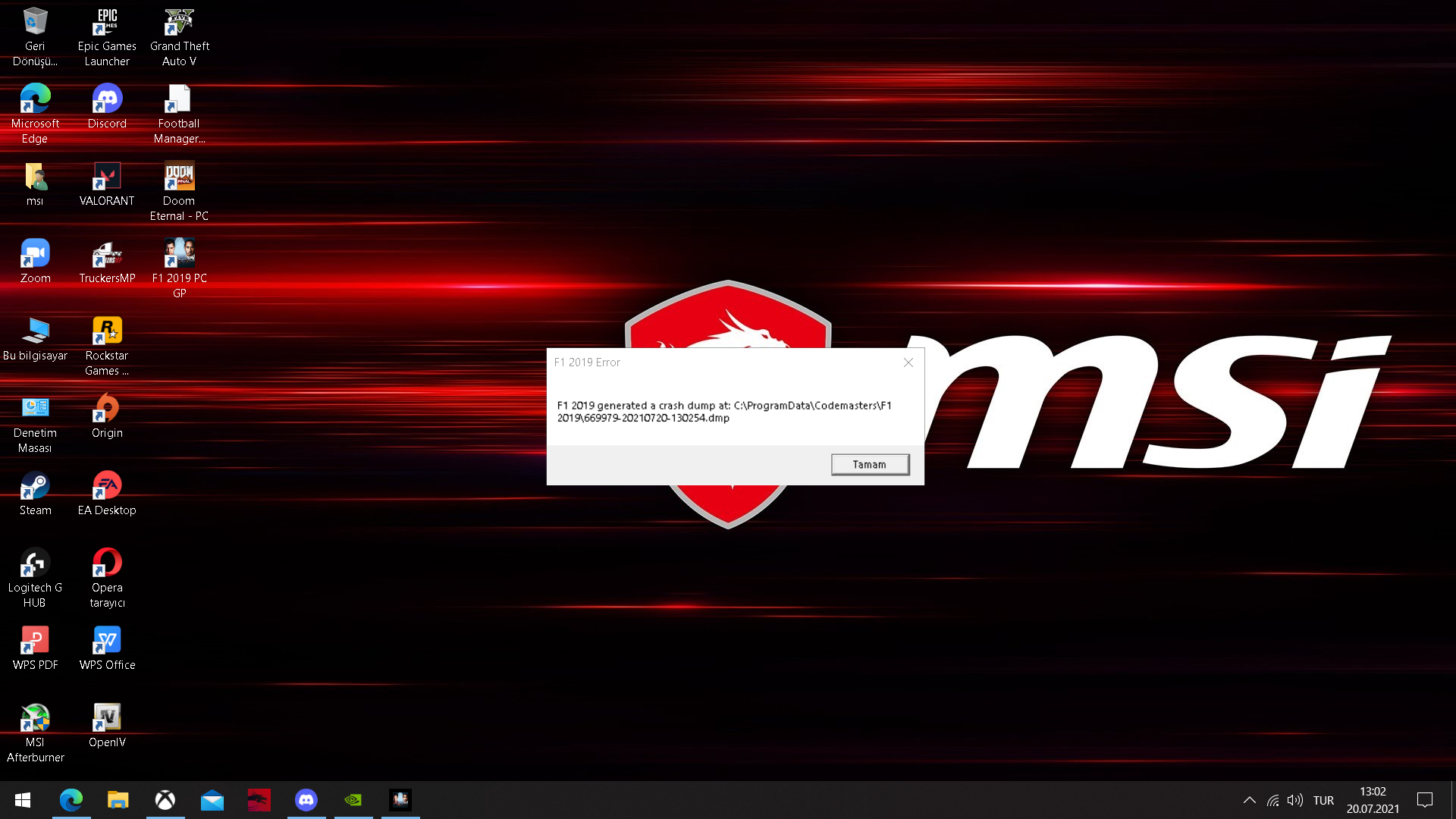Select the Logitech G HUB icon

coord(35,578)
